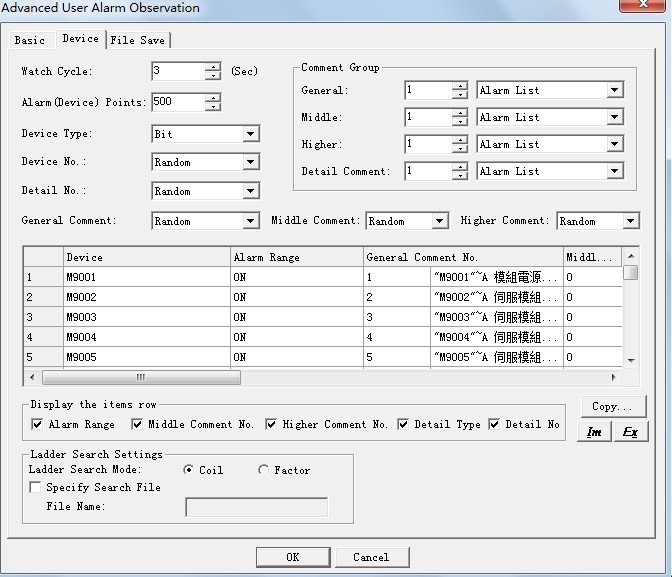The image size is (672, 577).
Task: Toggle the Alarm Range checkbox
Action: pos(38,425)
